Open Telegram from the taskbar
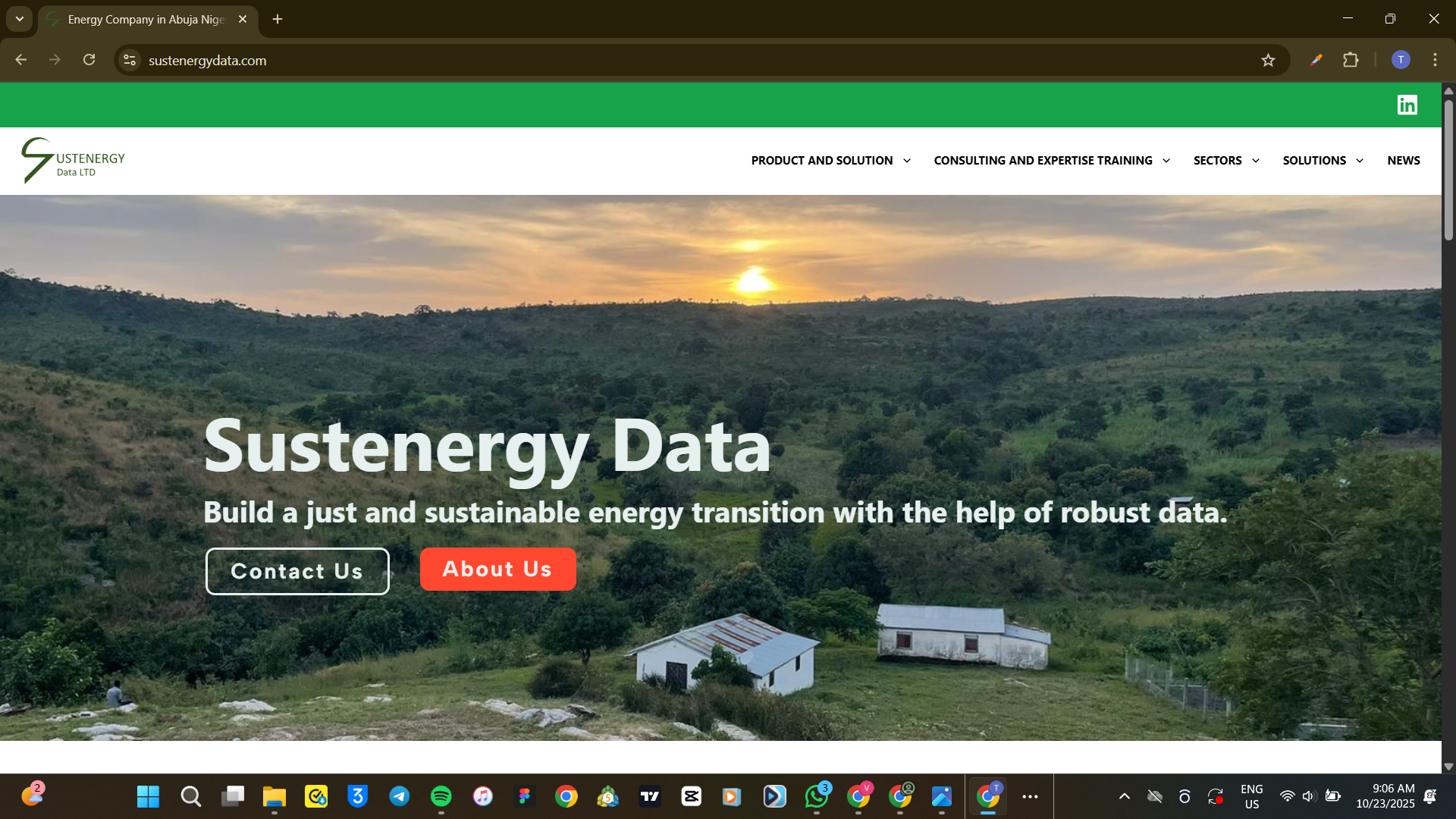The width and height of the screenshot is (1456, 819). [x=400, y=796]
